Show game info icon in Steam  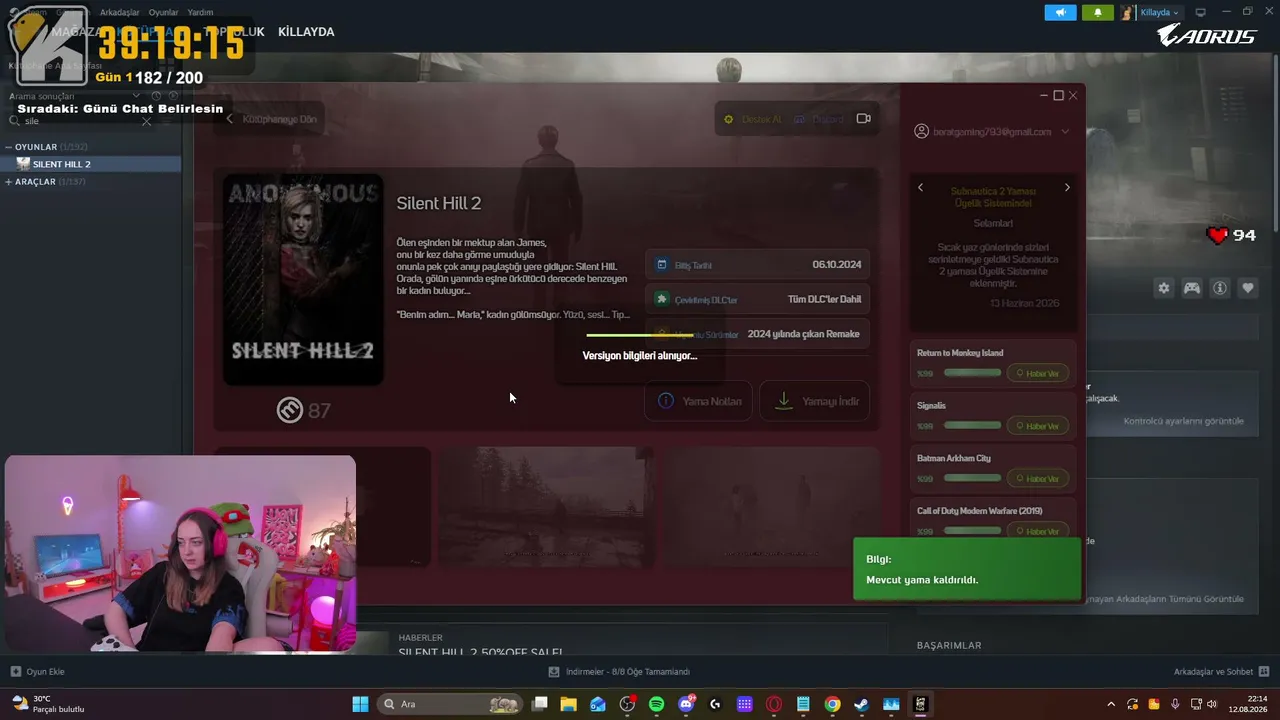point(1220,288)
